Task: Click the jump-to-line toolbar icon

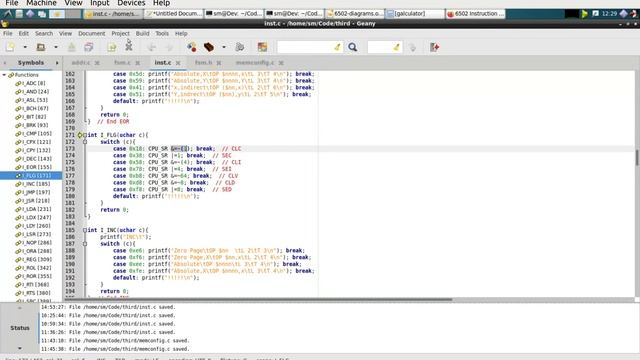Action: tap(412, 47)
